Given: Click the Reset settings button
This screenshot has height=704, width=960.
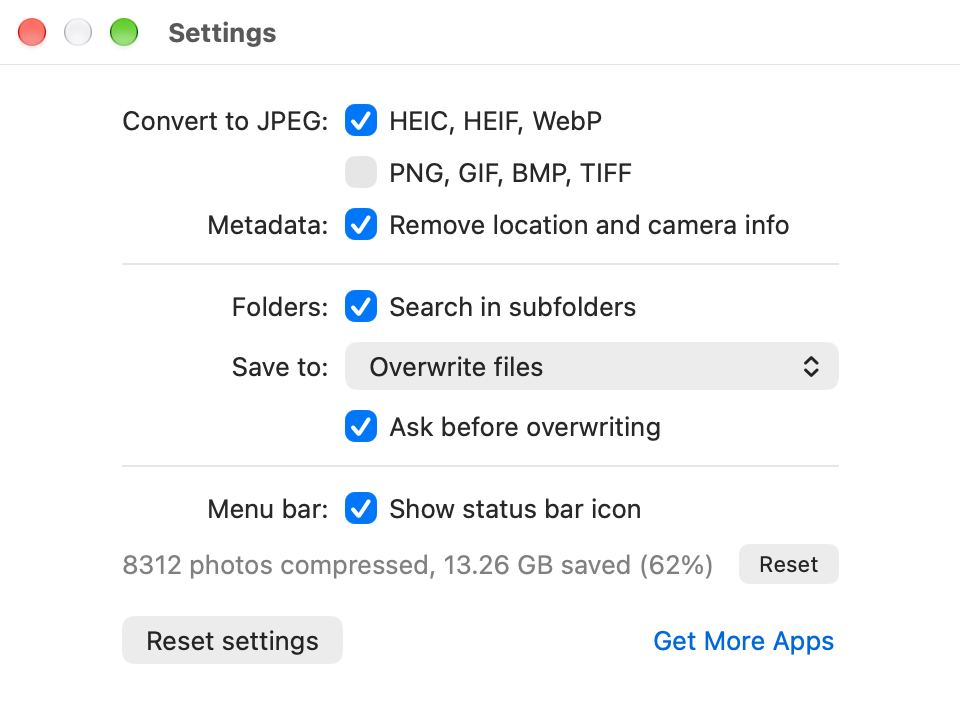Looking at the screenshot, I should 232,640.
